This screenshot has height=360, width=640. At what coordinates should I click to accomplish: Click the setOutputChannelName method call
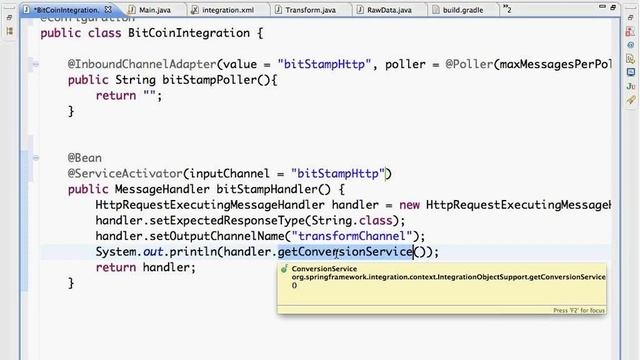tap(217, 236)
